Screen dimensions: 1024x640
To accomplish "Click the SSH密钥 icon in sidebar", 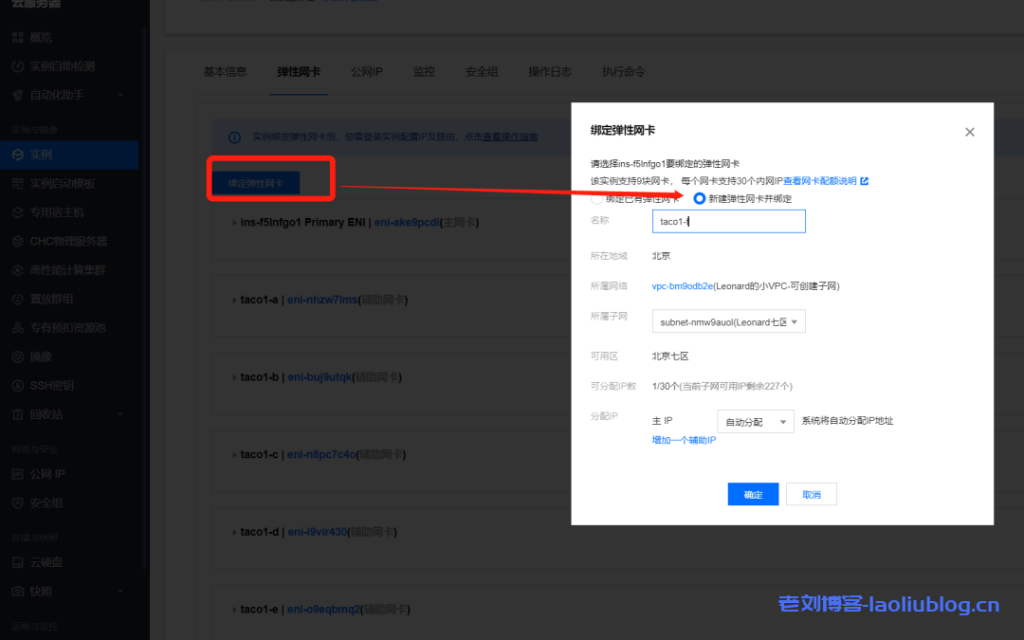I will 17,385.
